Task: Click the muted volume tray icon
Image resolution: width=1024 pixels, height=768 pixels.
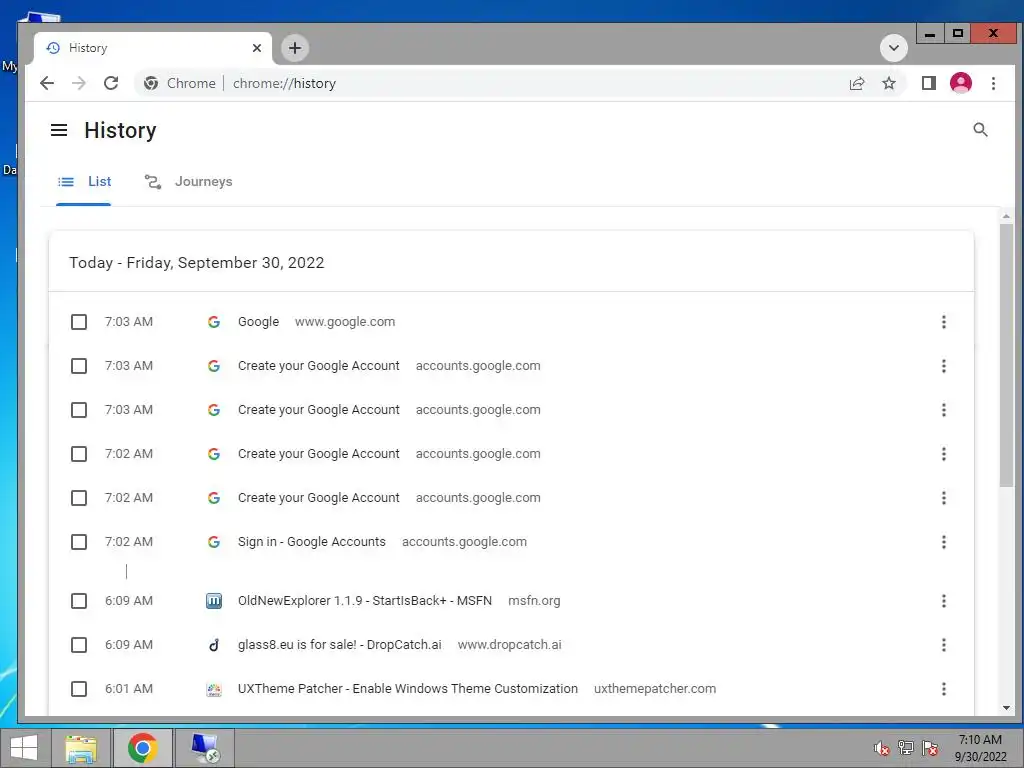Action: pos(881,748)
